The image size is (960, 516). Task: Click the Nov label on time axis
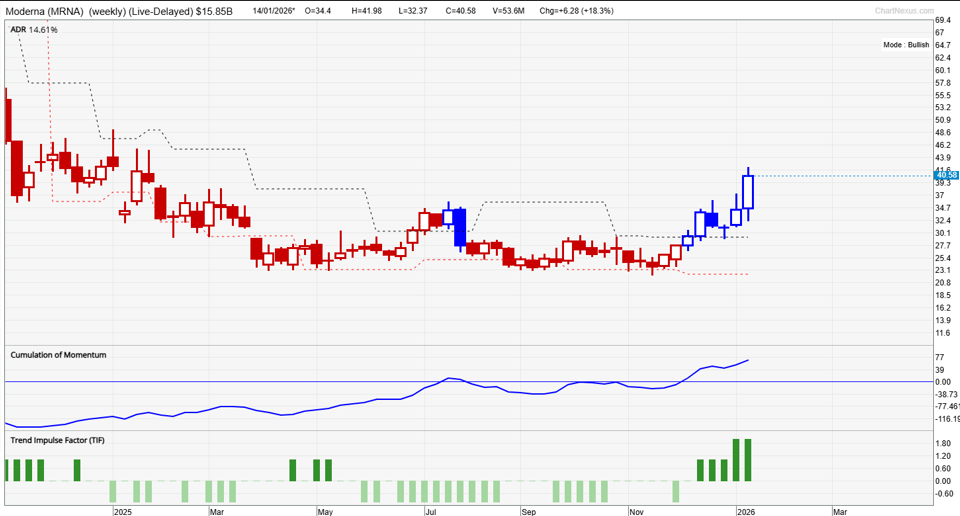(637, 512)
